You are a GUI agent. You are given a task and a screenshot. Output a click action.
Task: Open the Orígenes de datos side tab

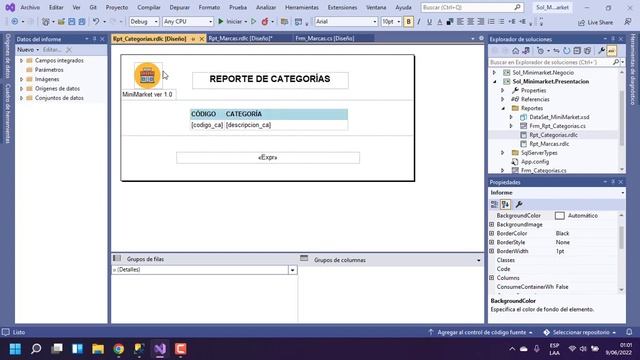[7, 56]
